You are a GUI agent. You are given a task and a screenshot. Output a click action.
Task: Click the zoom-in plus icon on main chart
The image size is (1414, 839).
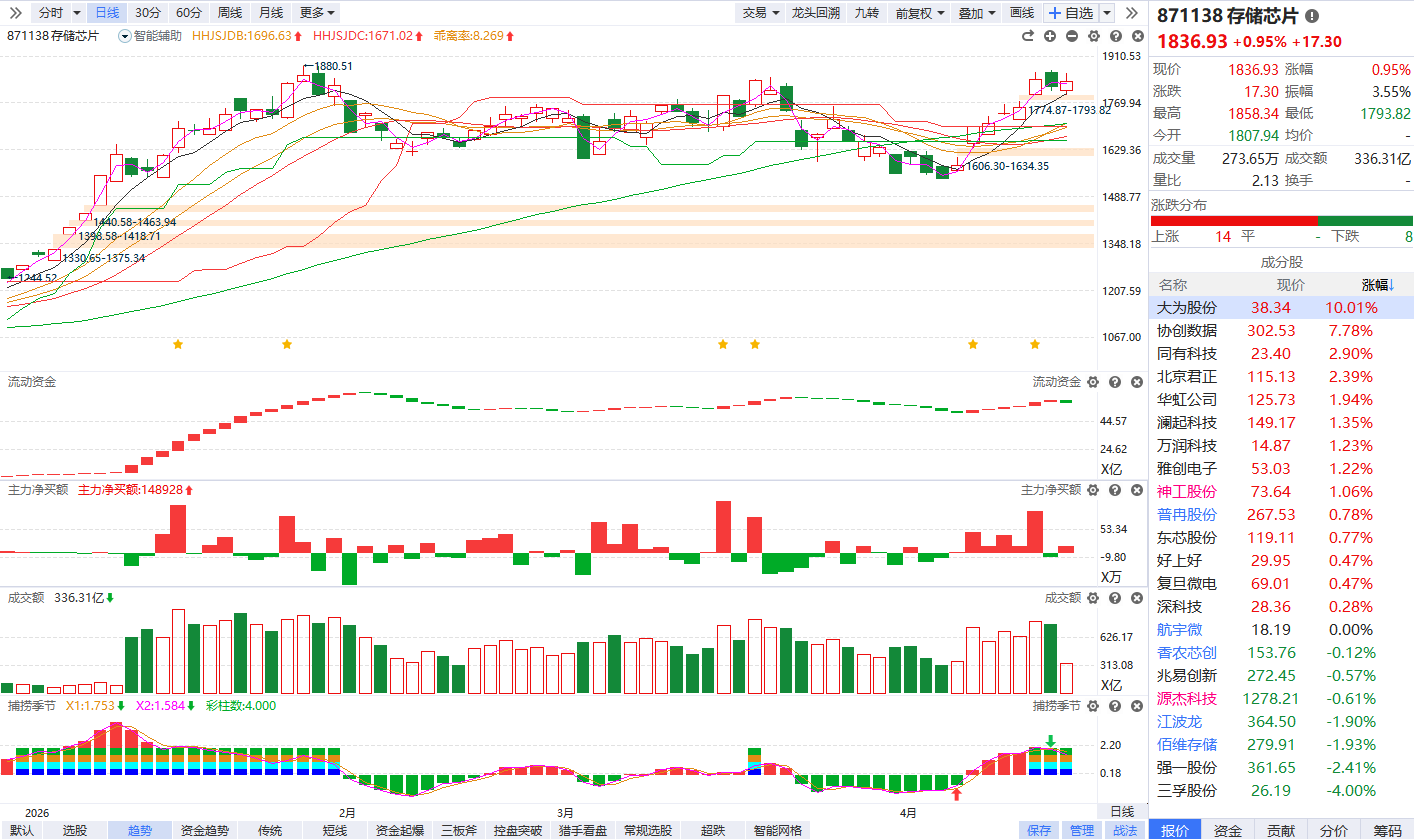1050,36
